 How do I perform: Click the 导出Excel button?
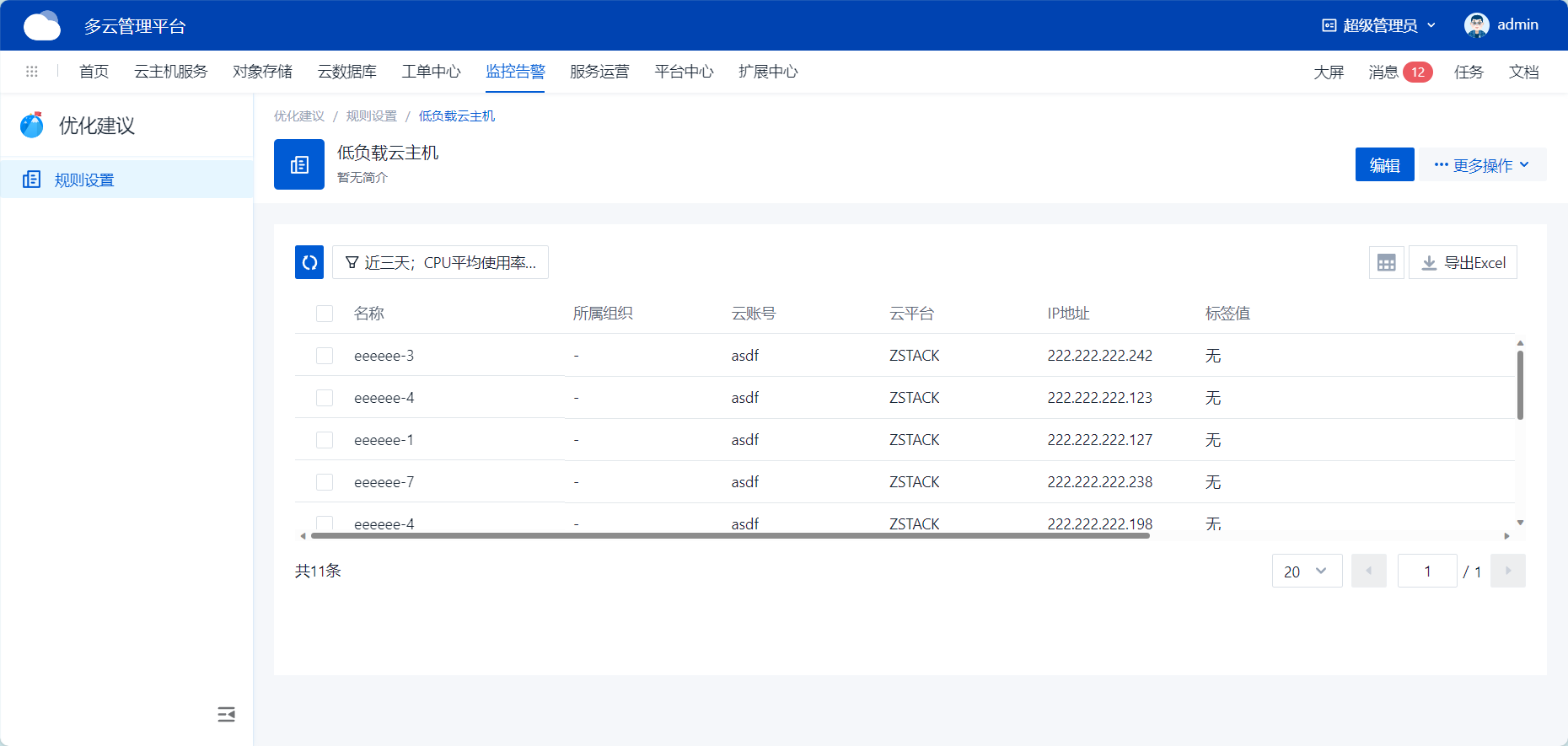coord(1463,263)
